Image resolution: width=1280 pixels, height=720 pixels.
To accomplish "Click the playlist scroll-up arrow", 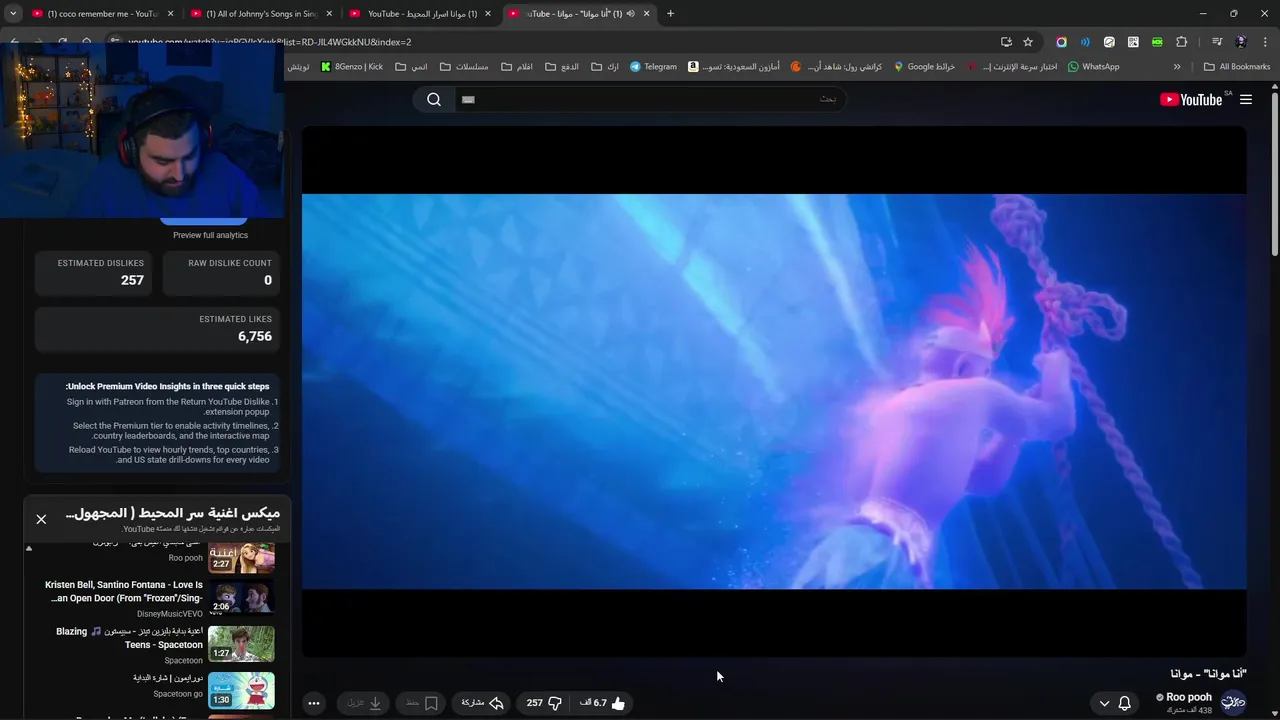I will pyautogui.click(x=29, y=548).
